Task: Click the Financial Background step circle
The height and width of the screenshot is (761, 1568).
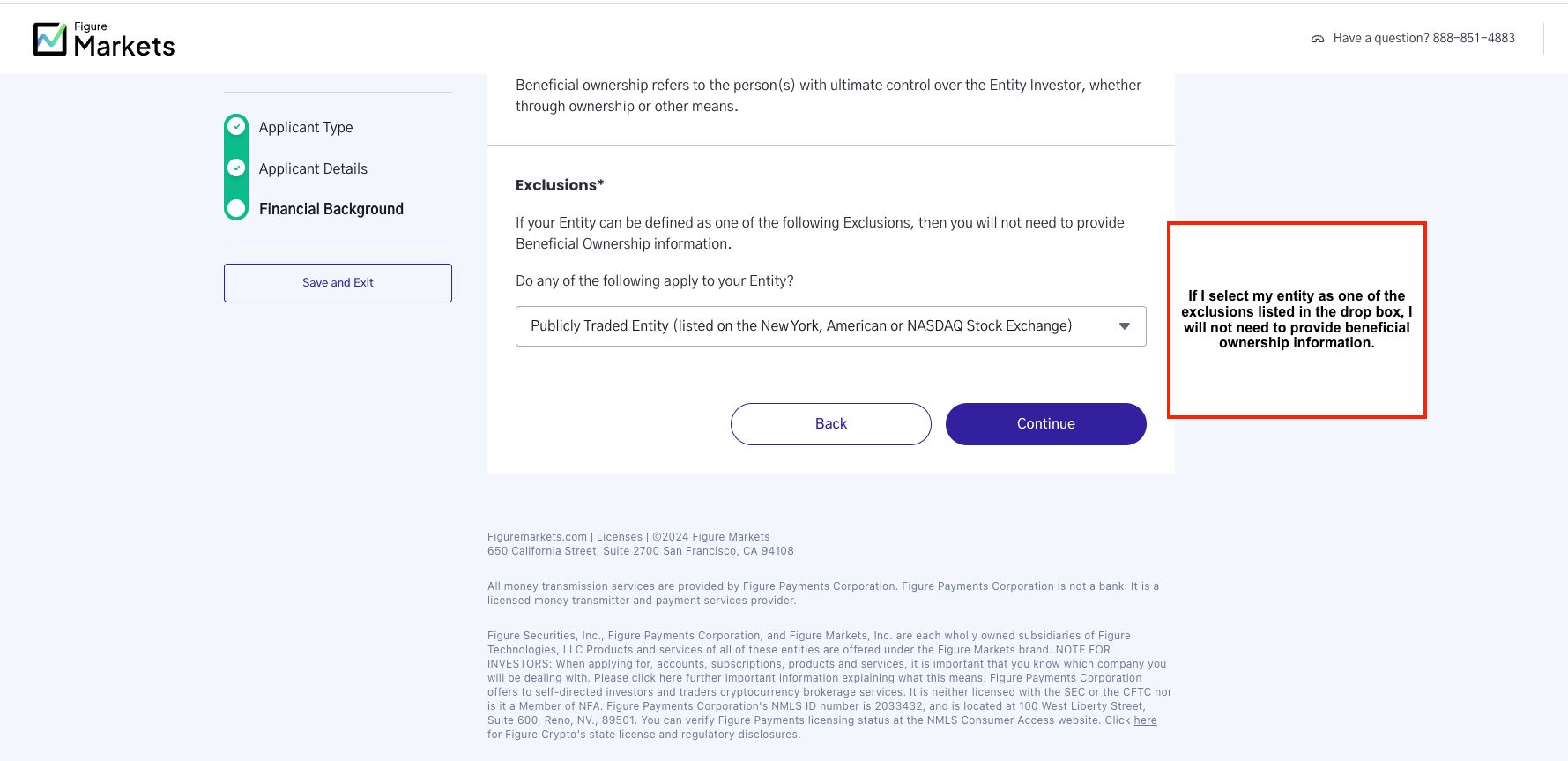Action: [236, 209]
